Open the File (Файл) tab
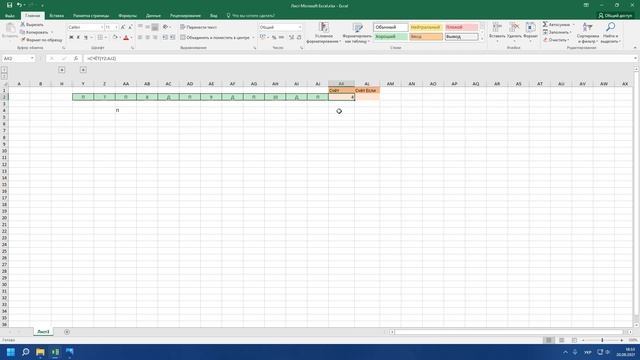The width and height of the screenshot is (640, 360). 10,16
